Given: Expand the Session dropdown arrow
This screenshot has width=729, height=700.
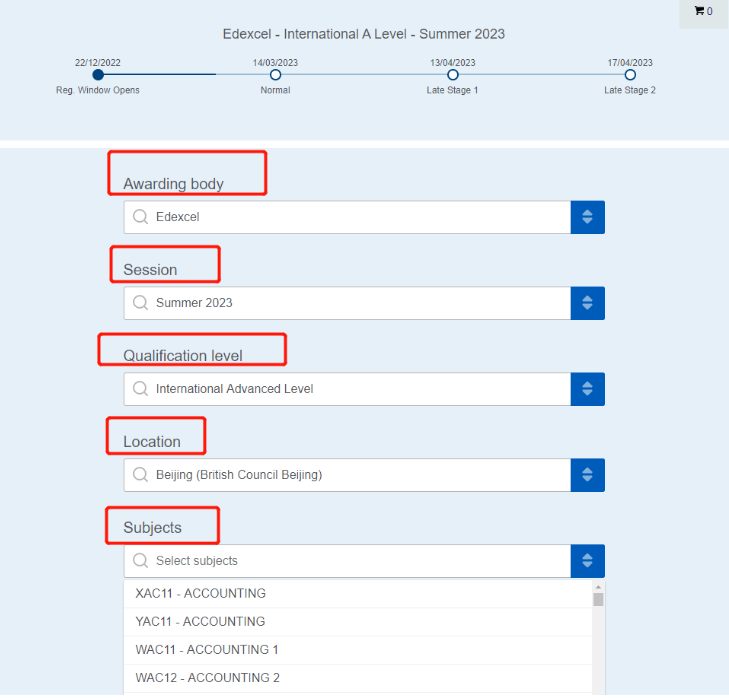Looking at the screenshot, I should (x=588, y=303).
